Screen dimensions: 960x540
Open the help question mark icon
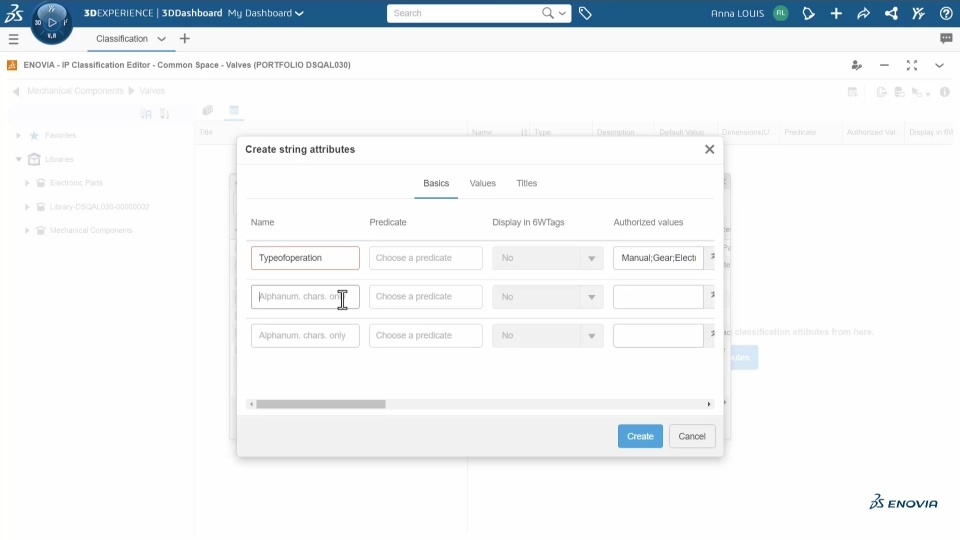[x=946, y=13]
